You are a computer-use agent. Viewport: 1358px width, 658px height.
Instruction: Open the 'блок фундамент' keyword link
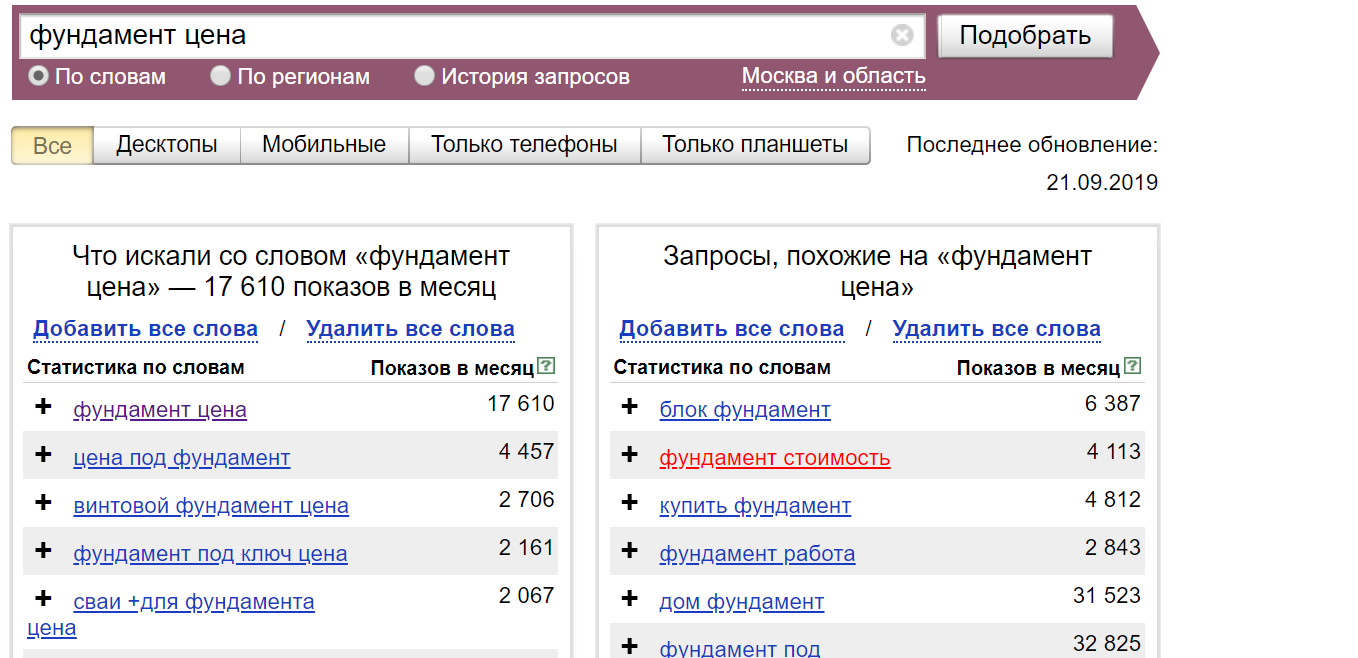pyautogui.click(x=745, y=410)
